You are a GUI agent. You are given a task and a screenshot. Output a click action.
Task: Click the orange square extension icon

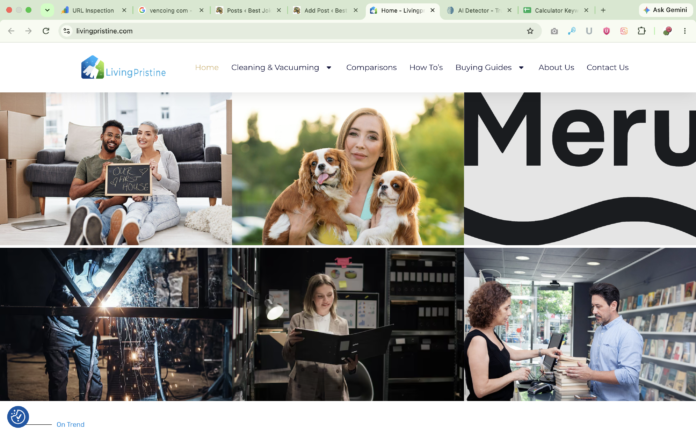tap(624, 31)
